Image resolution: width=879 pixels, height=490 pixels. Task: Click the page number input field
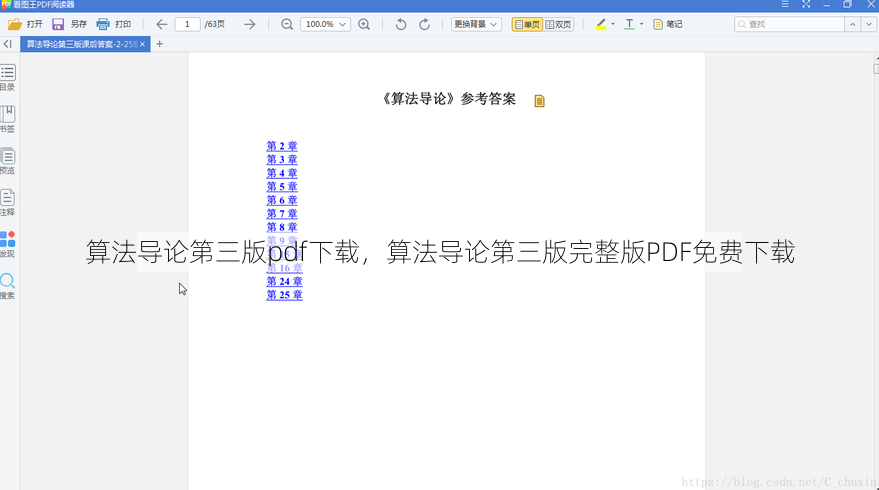[187, 24]
